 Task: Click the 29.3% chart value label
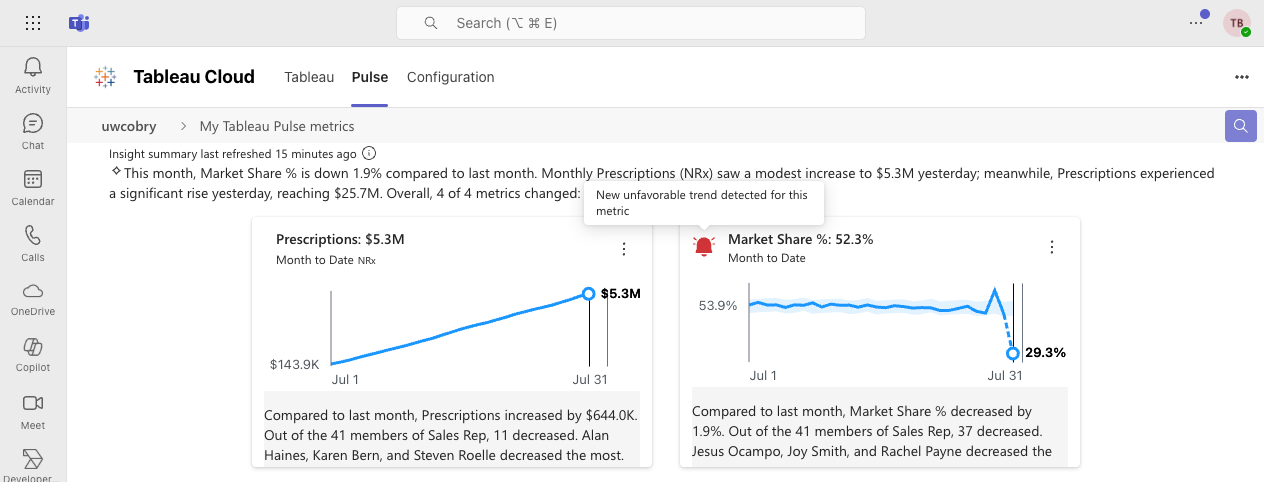pyautogui.click(x=1046, y=353)
